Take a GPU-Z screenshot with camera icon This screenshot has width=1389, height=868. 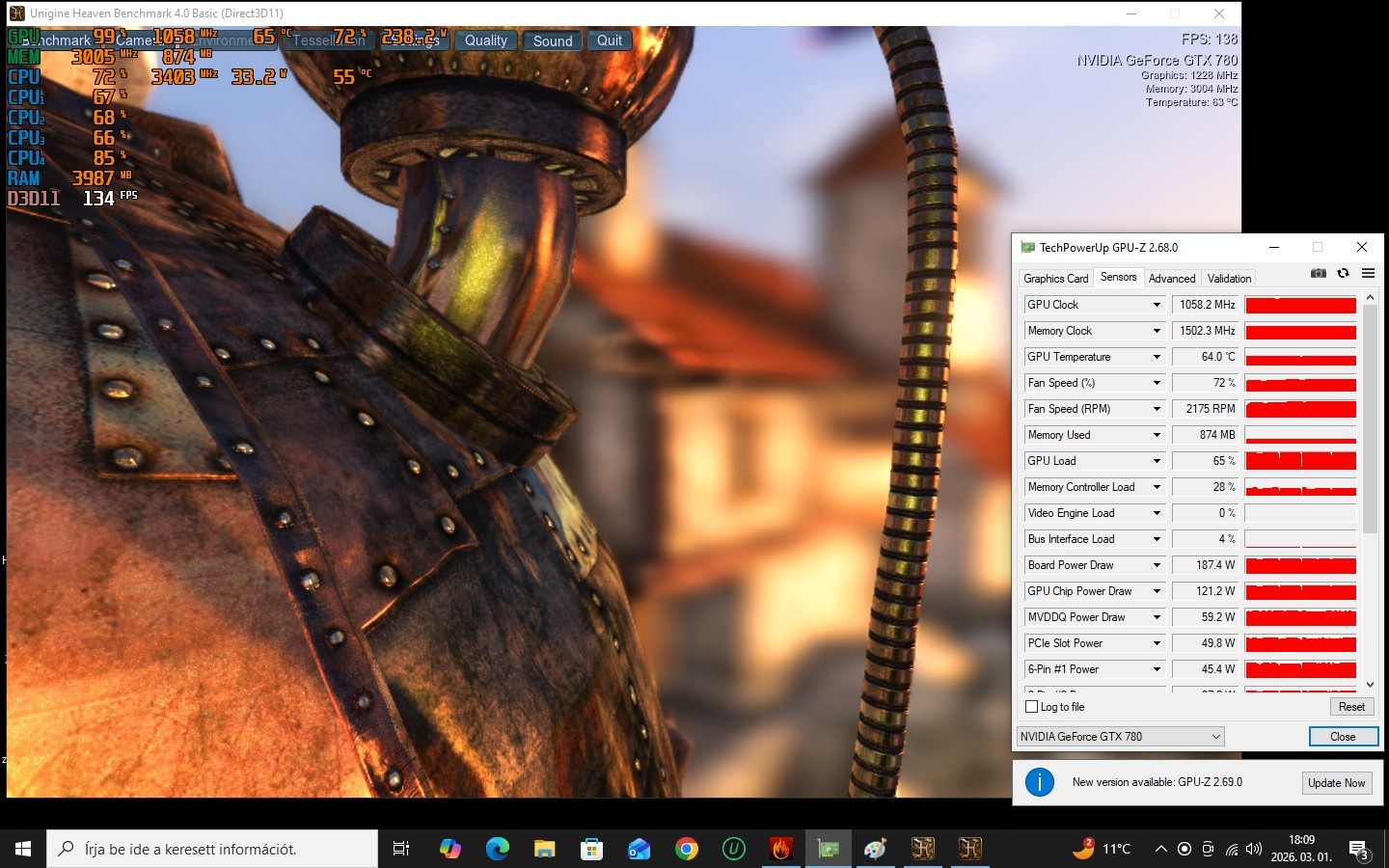click(1319, 274)
